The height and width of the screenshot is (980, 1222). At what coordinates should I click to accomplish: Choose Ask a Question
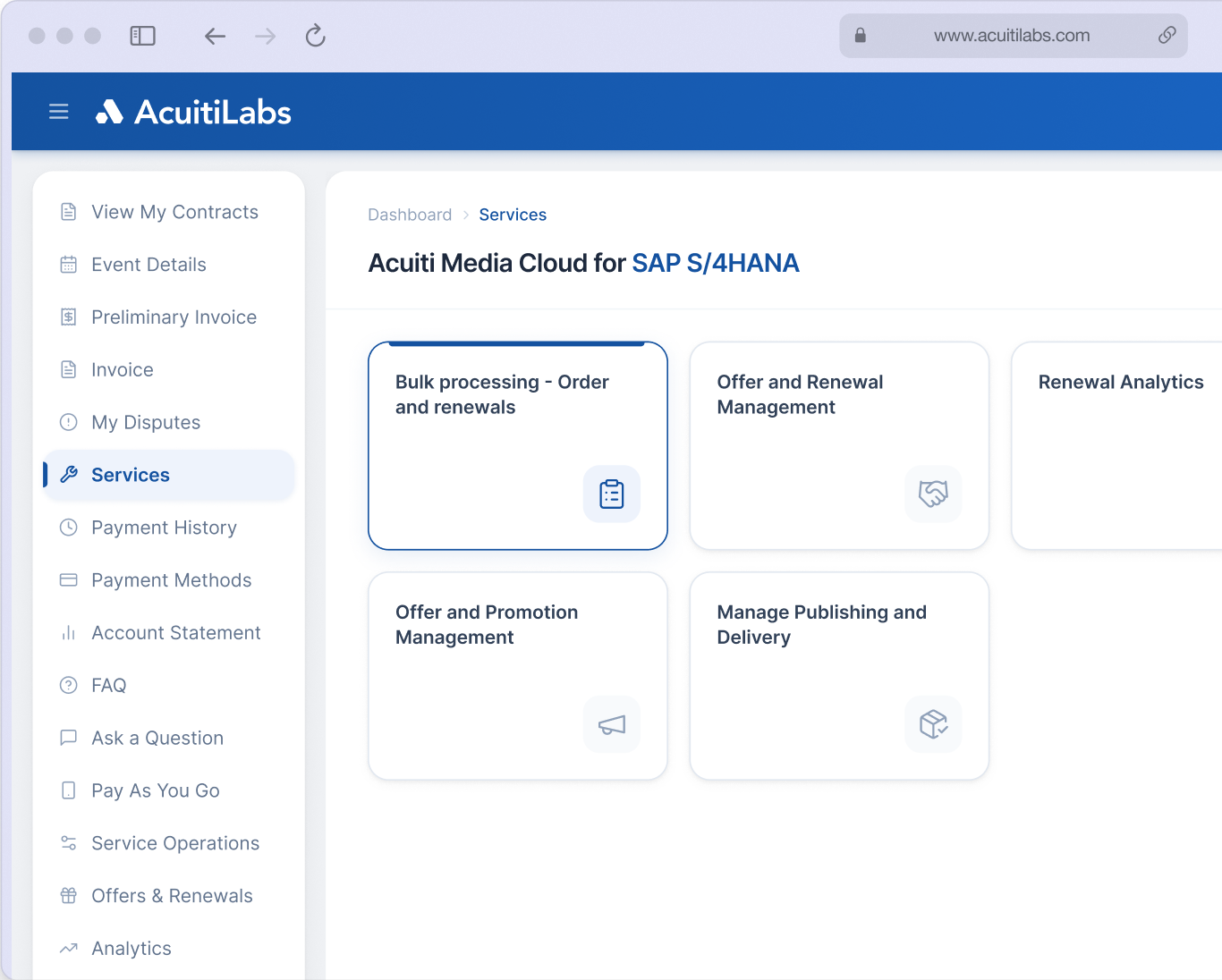click(x=169, y=738)
